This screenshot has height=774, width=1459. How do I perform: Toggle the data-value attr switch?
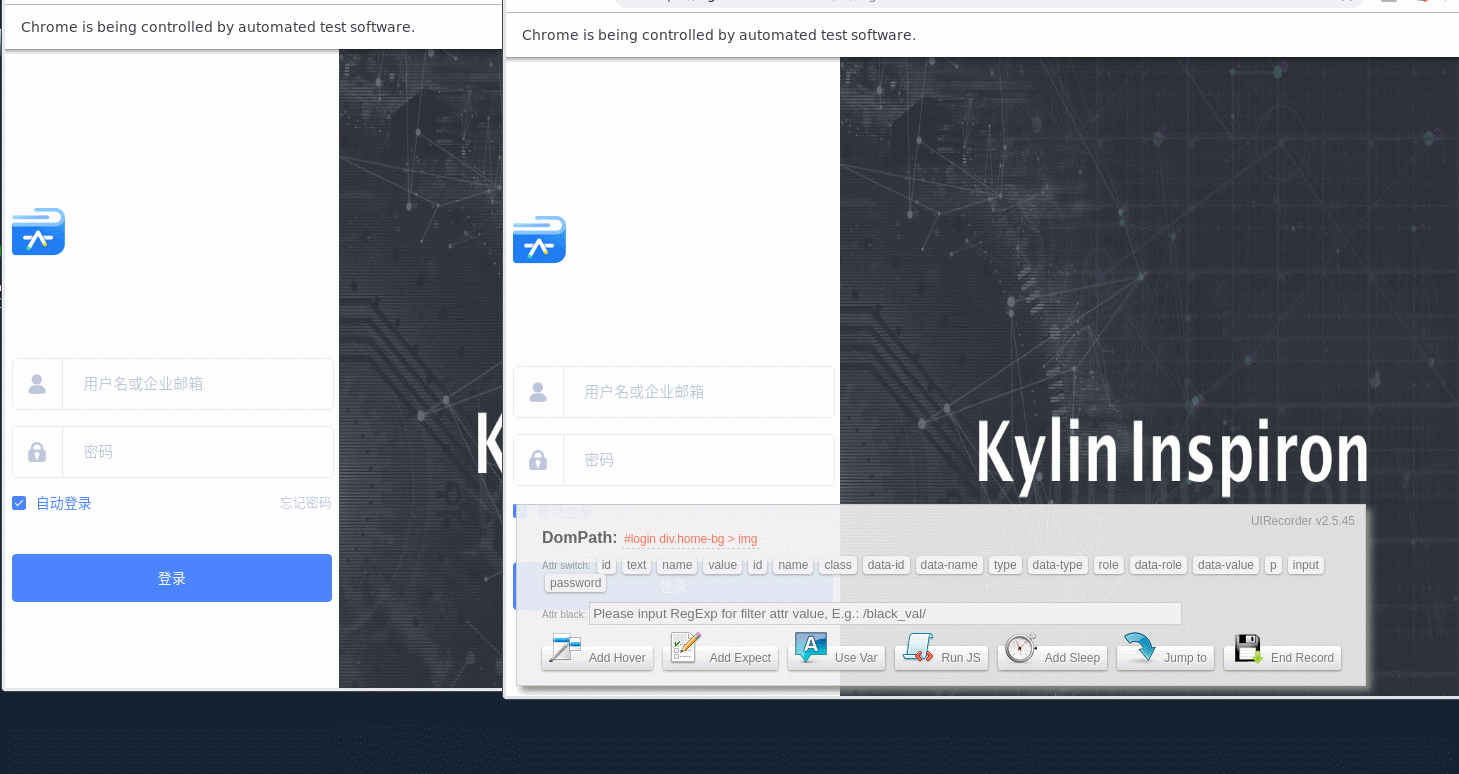pyautogui.click(x=1225, y=565)
